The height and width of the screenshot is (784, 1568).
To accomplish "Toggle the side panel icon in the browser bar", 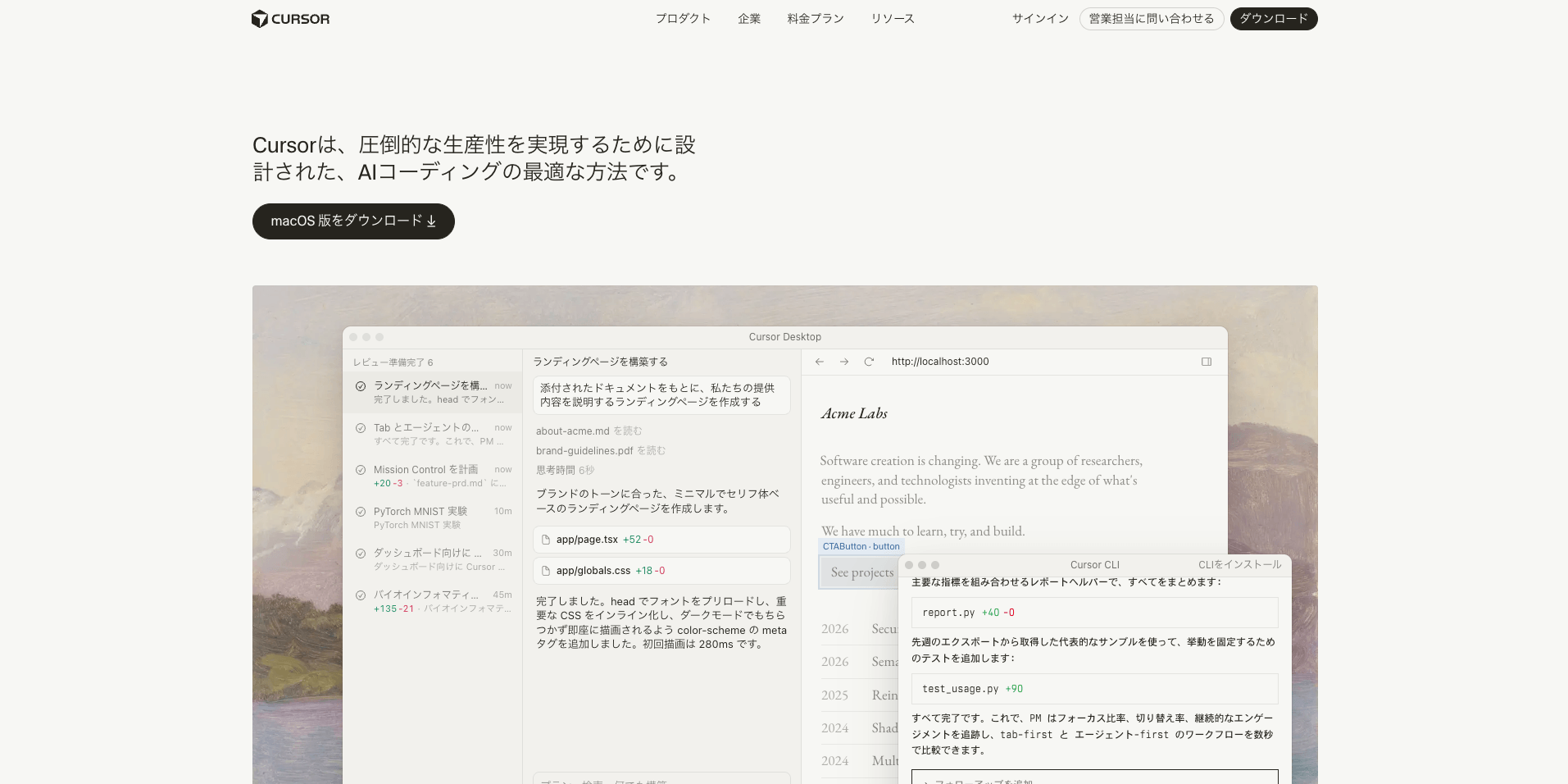I will pos(1207,362).
